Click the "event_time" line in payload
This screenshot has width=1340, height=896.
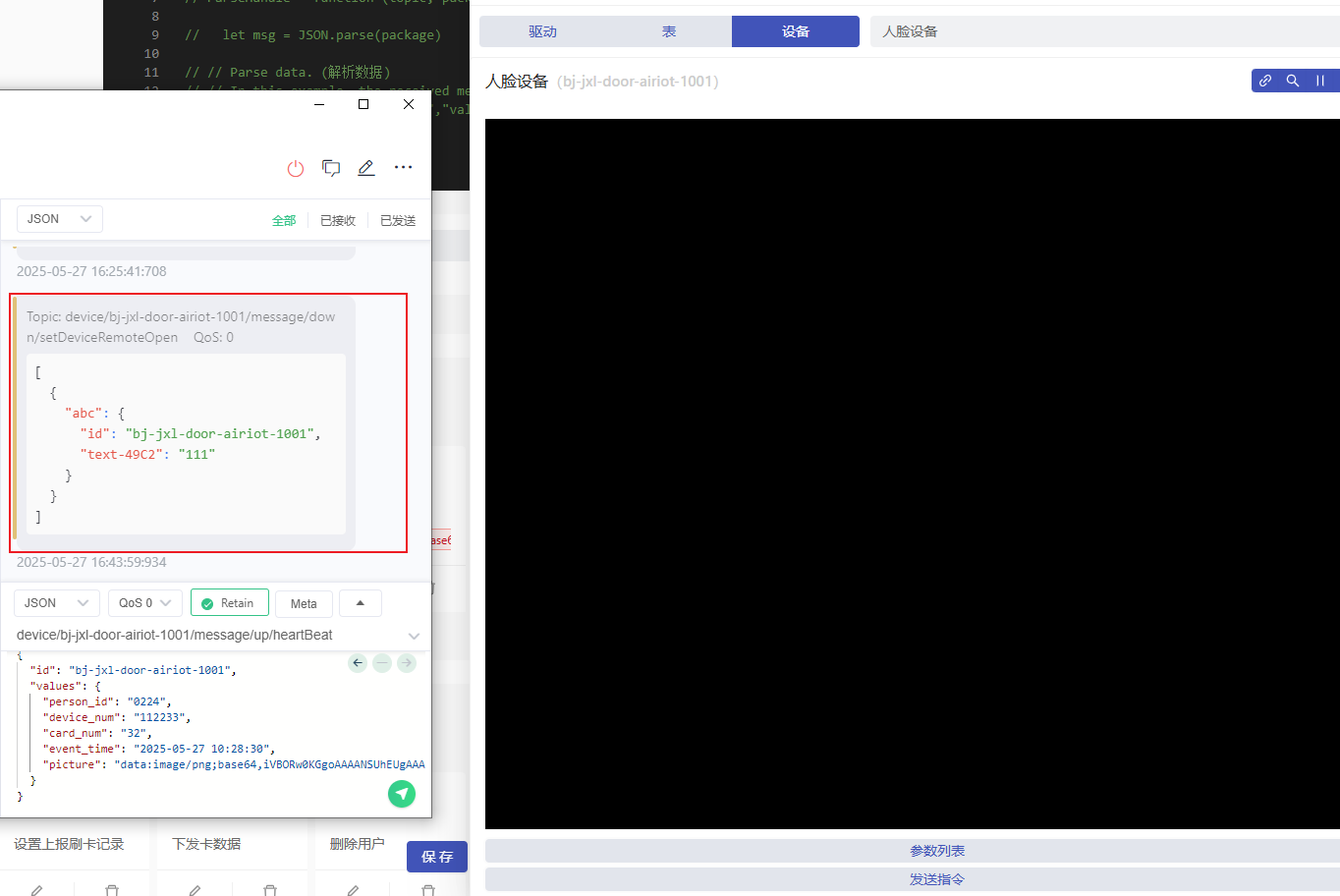pyautogui.click(x=158, y=749)
